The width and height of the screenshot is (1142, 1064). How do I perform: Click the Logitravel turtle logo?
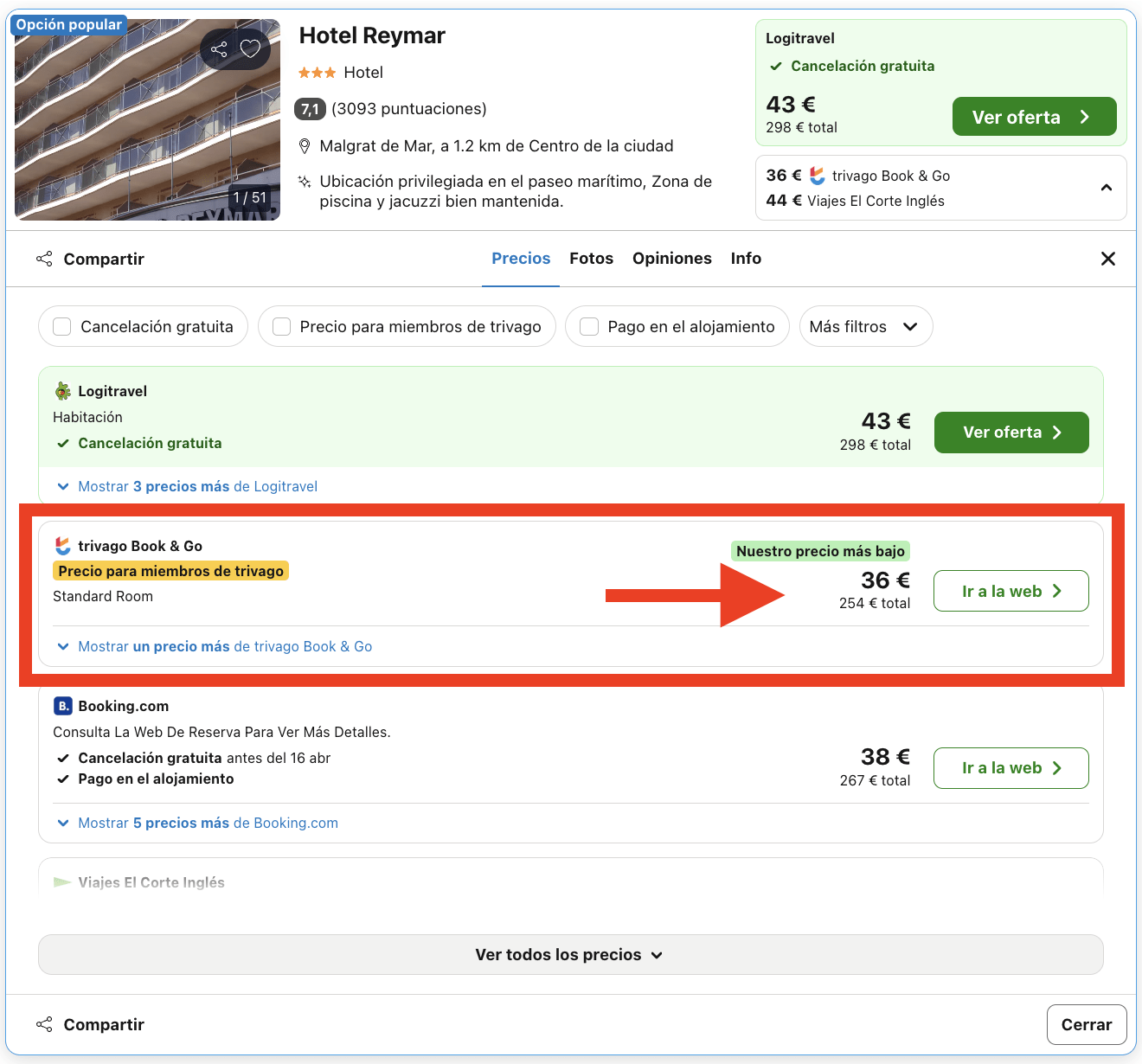pos(61,391)
